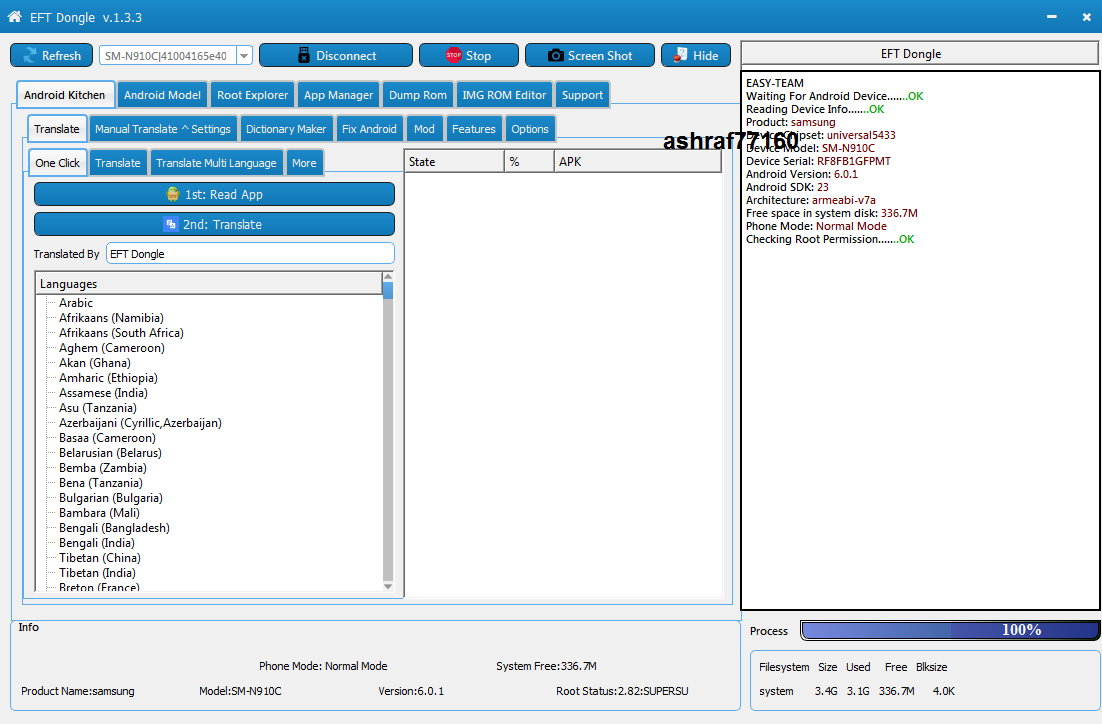Click the Translated By input field
1102x724 pixels.
pyautogui.click(x=250, y=254)
